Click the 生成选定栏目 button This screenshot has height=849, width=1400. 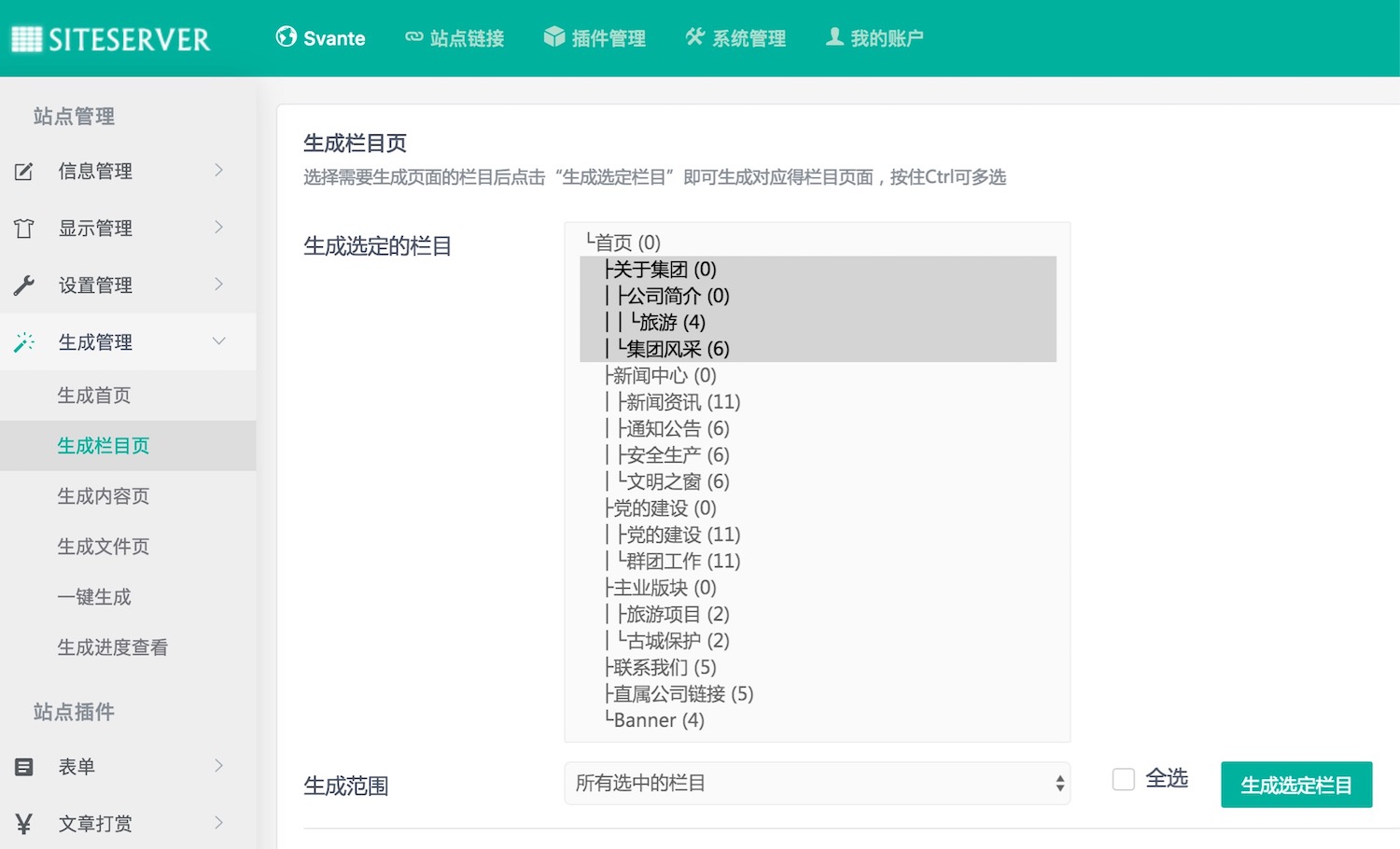[1295, 784]
